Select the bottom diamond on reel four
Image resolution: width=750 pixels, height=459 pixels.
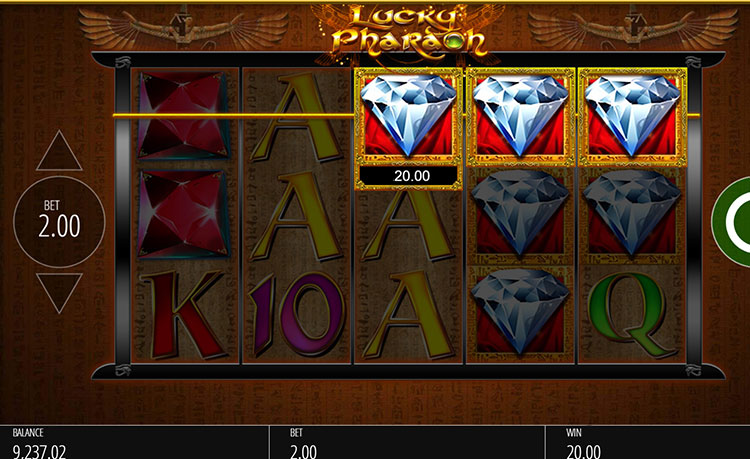(x=520, y=314)
